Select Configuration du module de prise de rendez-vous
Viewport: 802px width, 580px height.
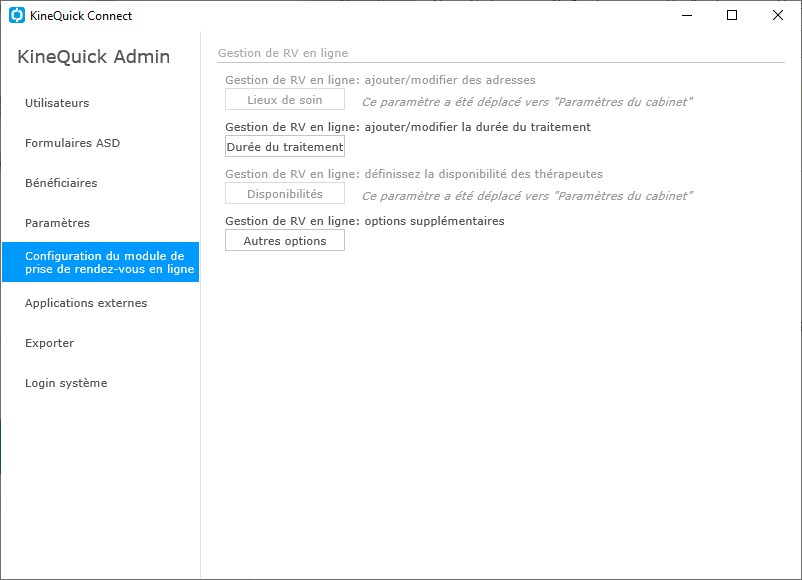(100, 262)
